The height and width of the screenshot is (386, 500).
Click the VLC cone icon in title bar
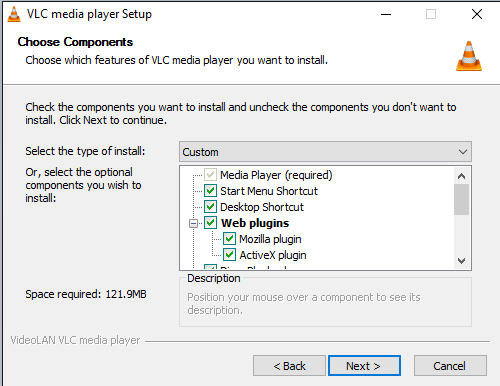[x=14, y=14]
